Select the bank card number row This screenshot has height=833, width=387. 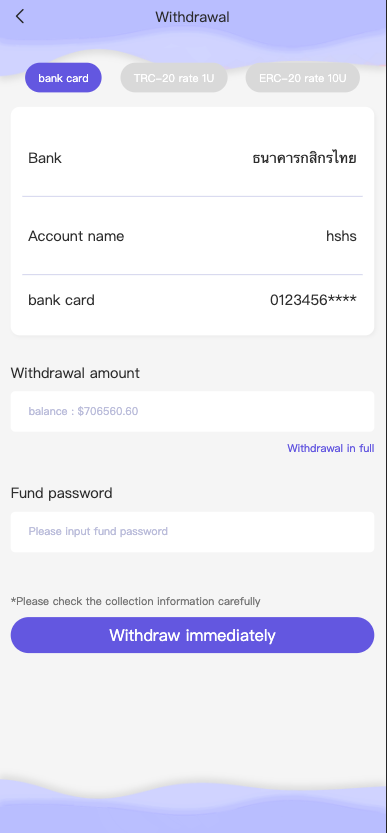coord(192,300)
